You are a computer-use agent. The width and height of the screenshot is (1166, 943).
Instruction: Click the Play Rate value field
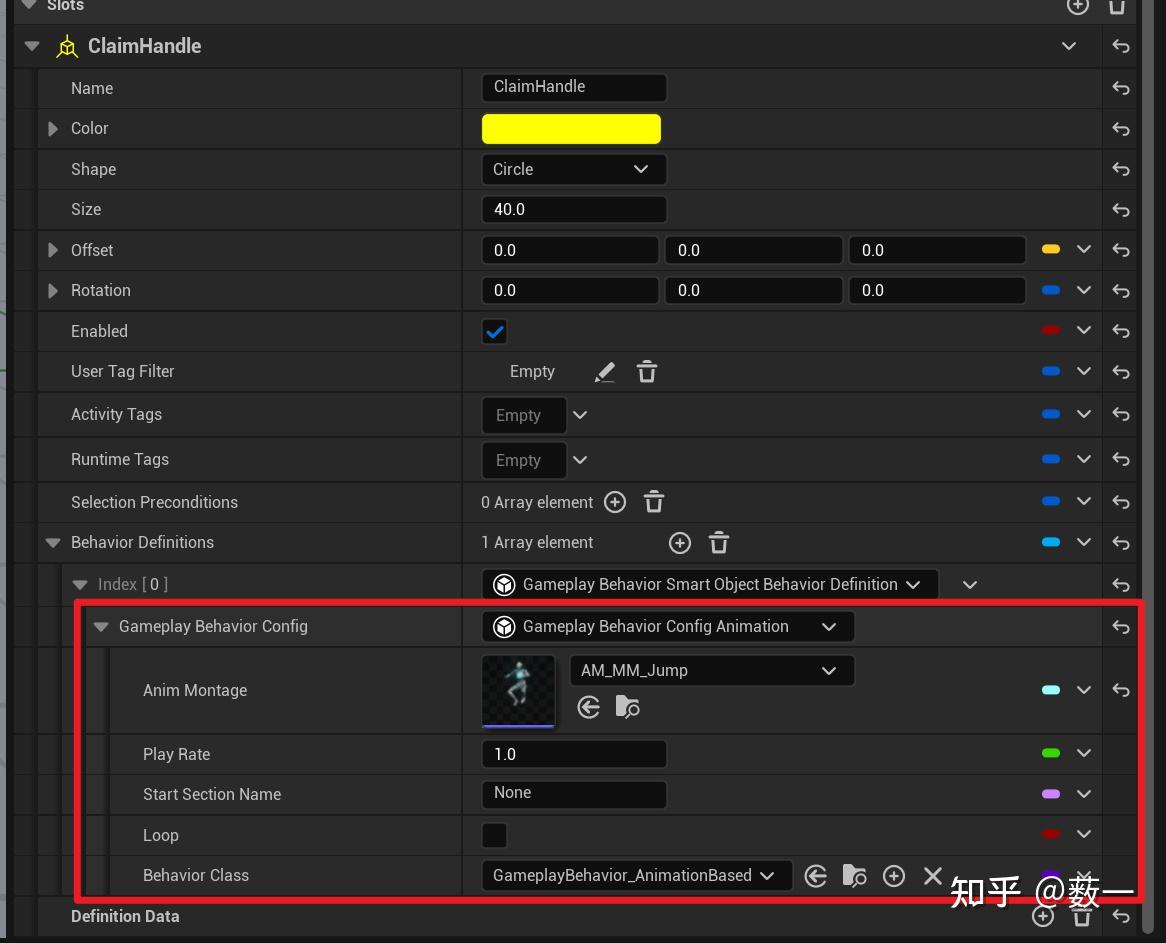(x=573, y=754)
